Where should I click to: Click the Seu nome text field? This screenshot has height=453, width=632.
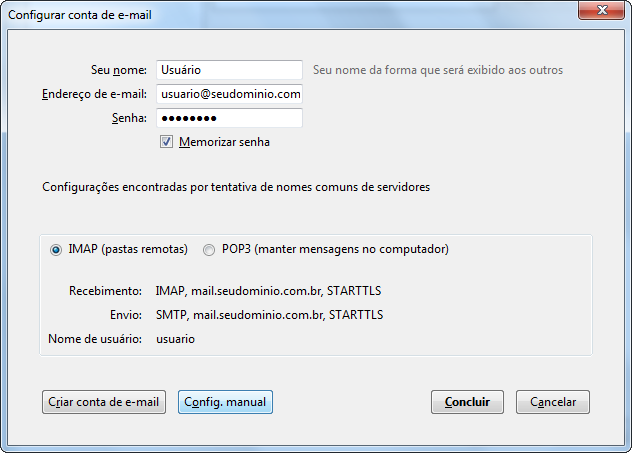229,70
